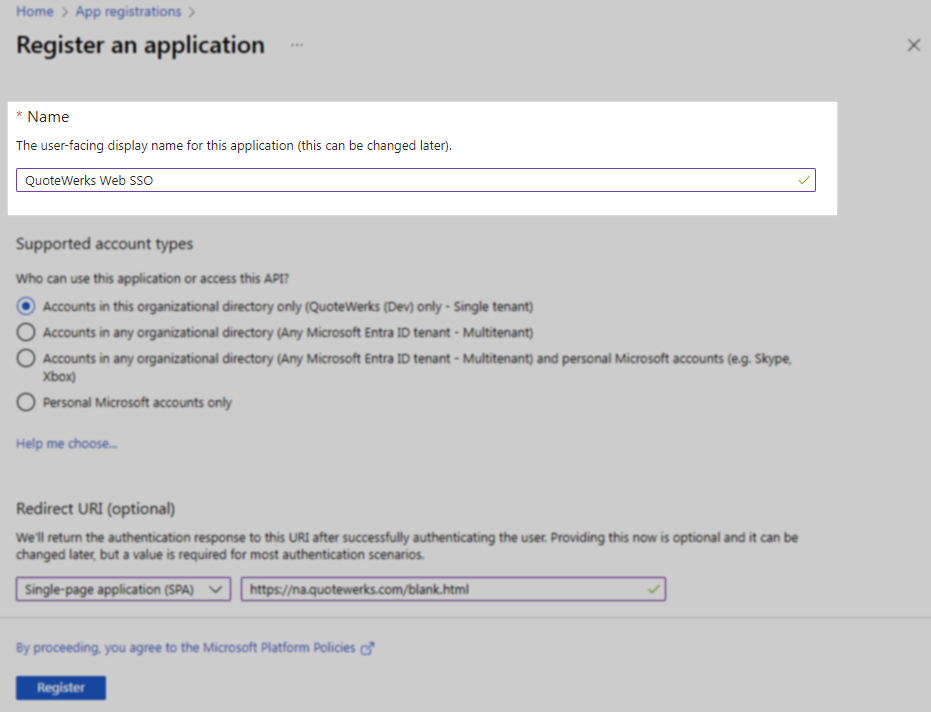Navigate back to App registrations breadcrumb
This screenshot has height=712, width=931.
pos(129,12)
